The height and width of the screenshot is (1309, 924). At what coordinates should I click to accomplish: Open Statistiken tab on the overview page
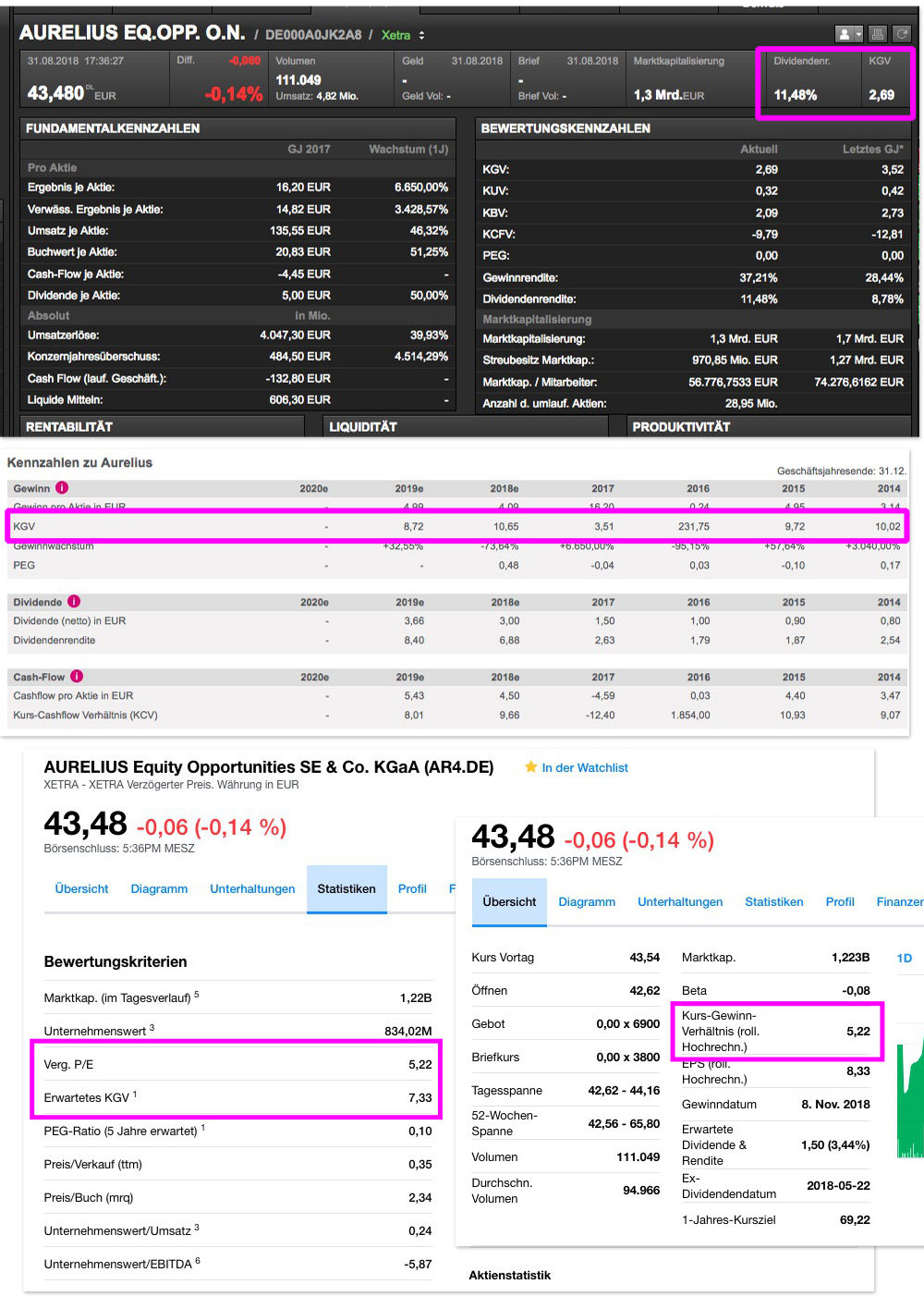774,902
